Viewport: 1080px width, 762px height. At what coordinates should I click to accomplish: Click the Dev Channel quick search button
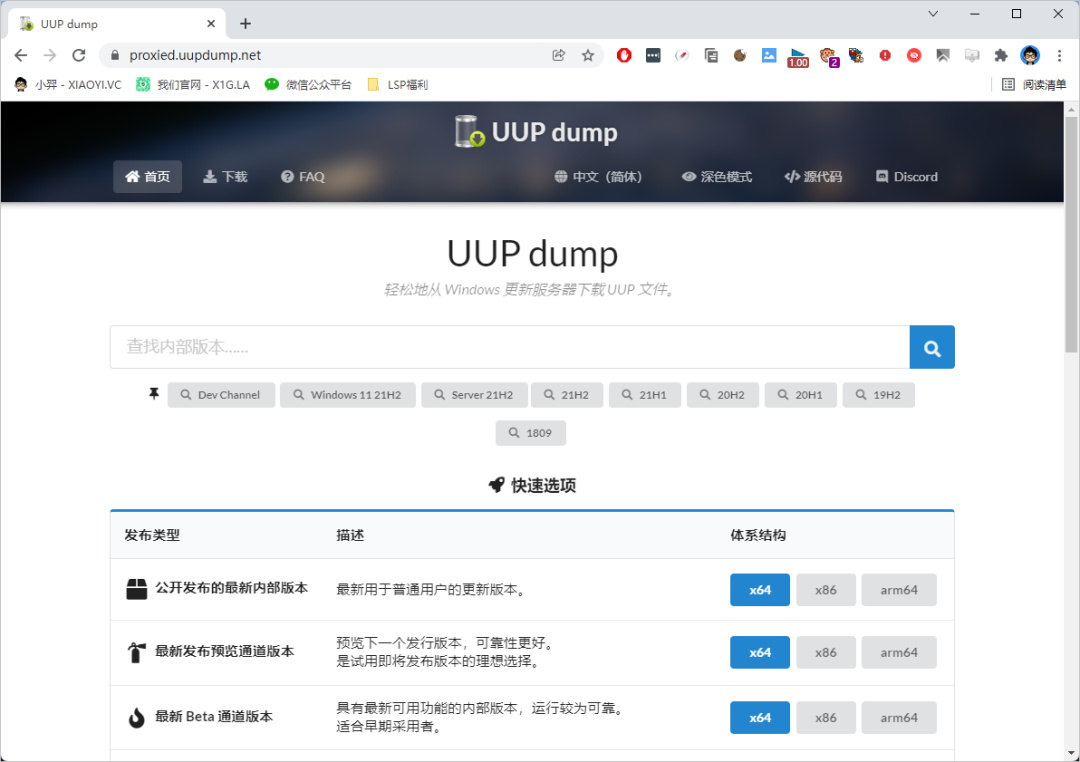pos(221,395)
